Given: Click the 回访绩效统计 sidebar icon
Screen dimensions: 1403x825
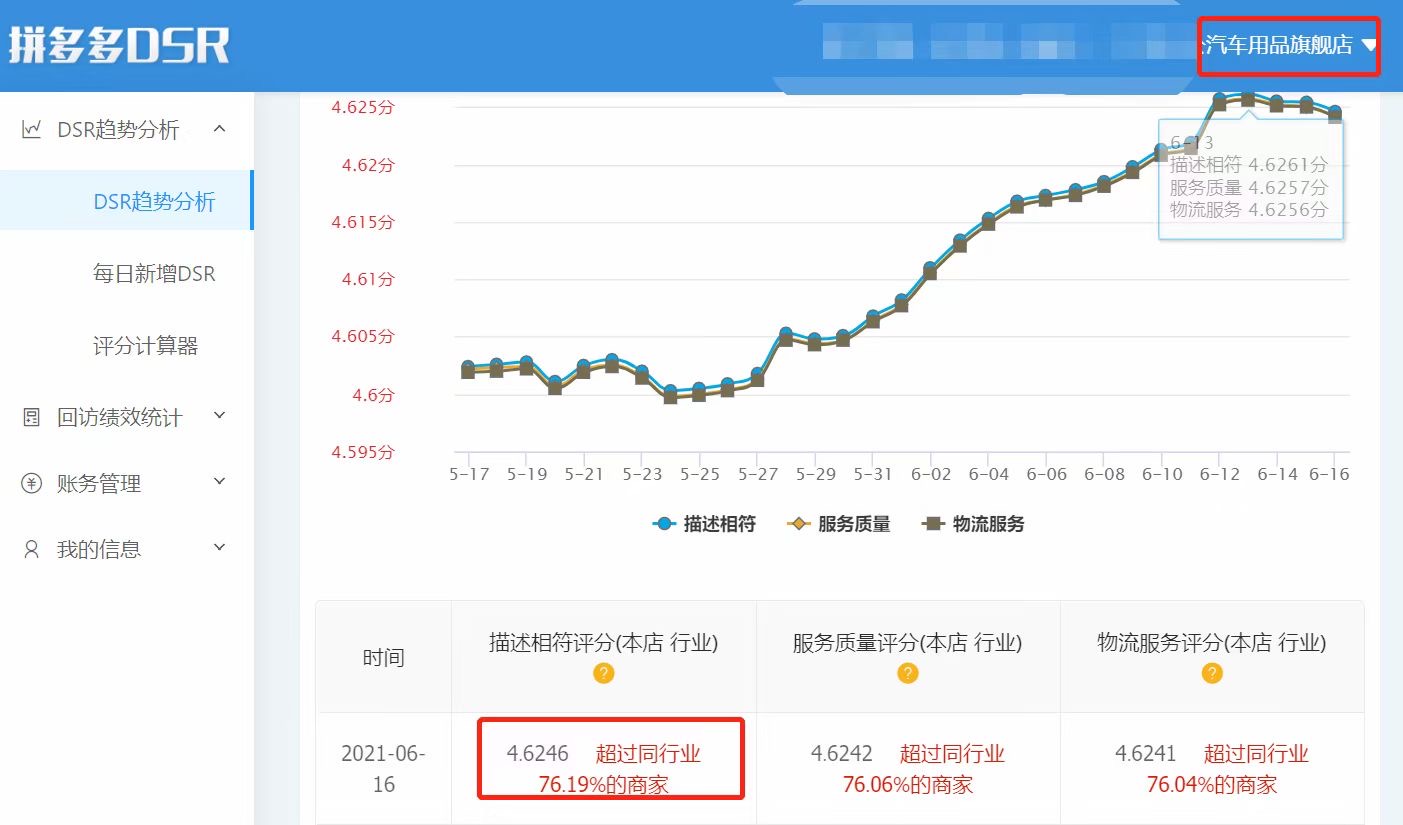Looking at the screenshot, I should coord(31,417).
